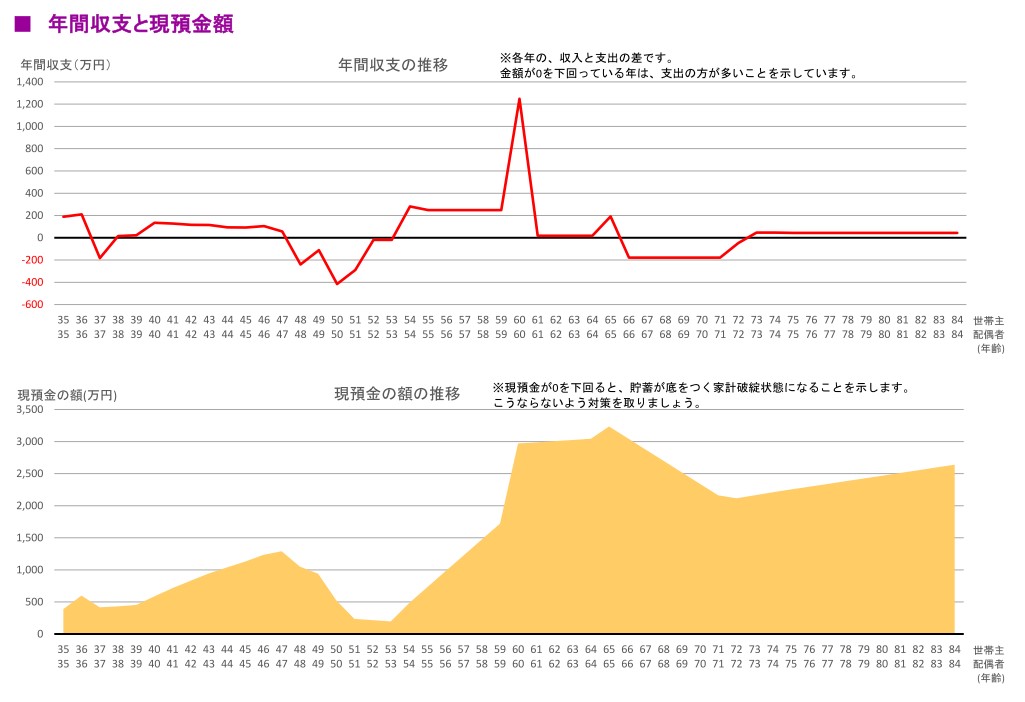Click the red -600 y-axis tick label
Image resolution: width=1025 pixels, height=702 pixels.
[31, 304]
